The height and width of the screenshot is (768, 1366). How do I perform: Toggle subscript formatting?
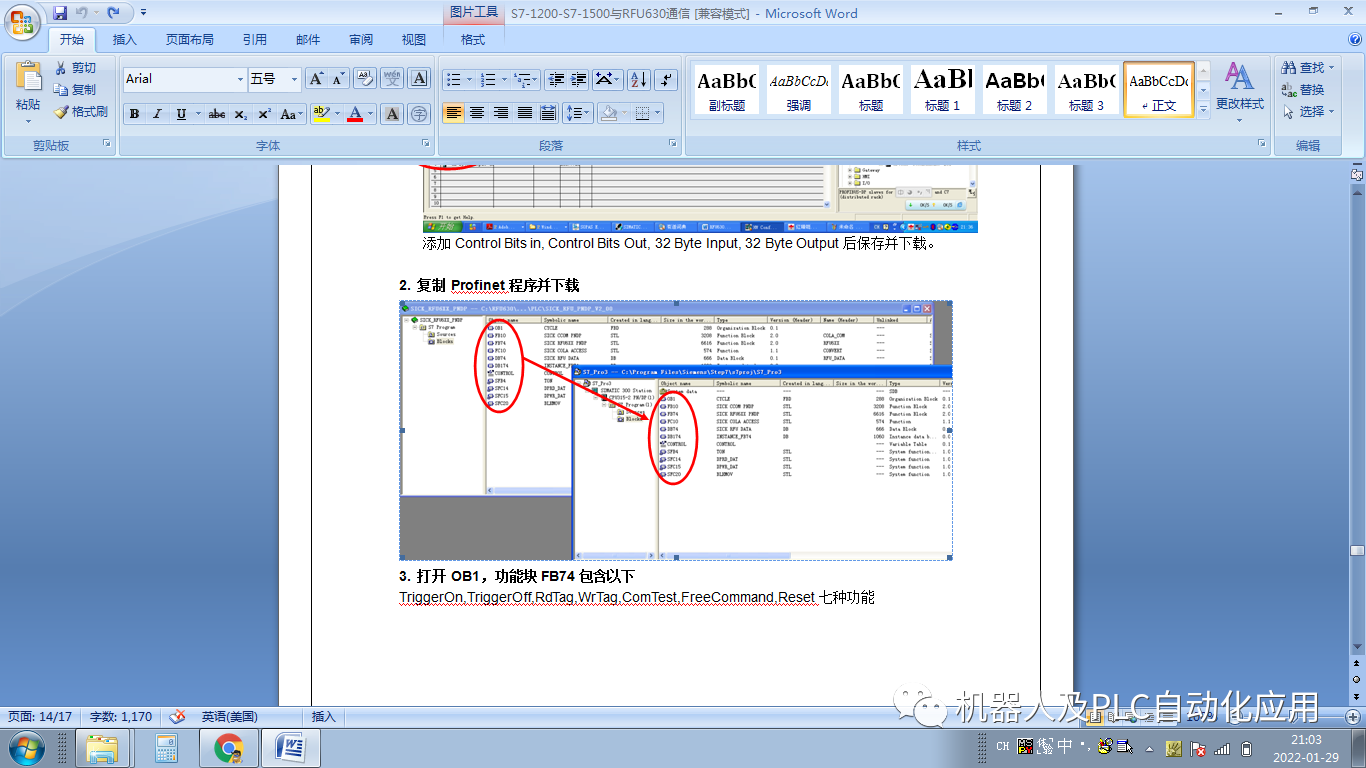pos(241,114)
